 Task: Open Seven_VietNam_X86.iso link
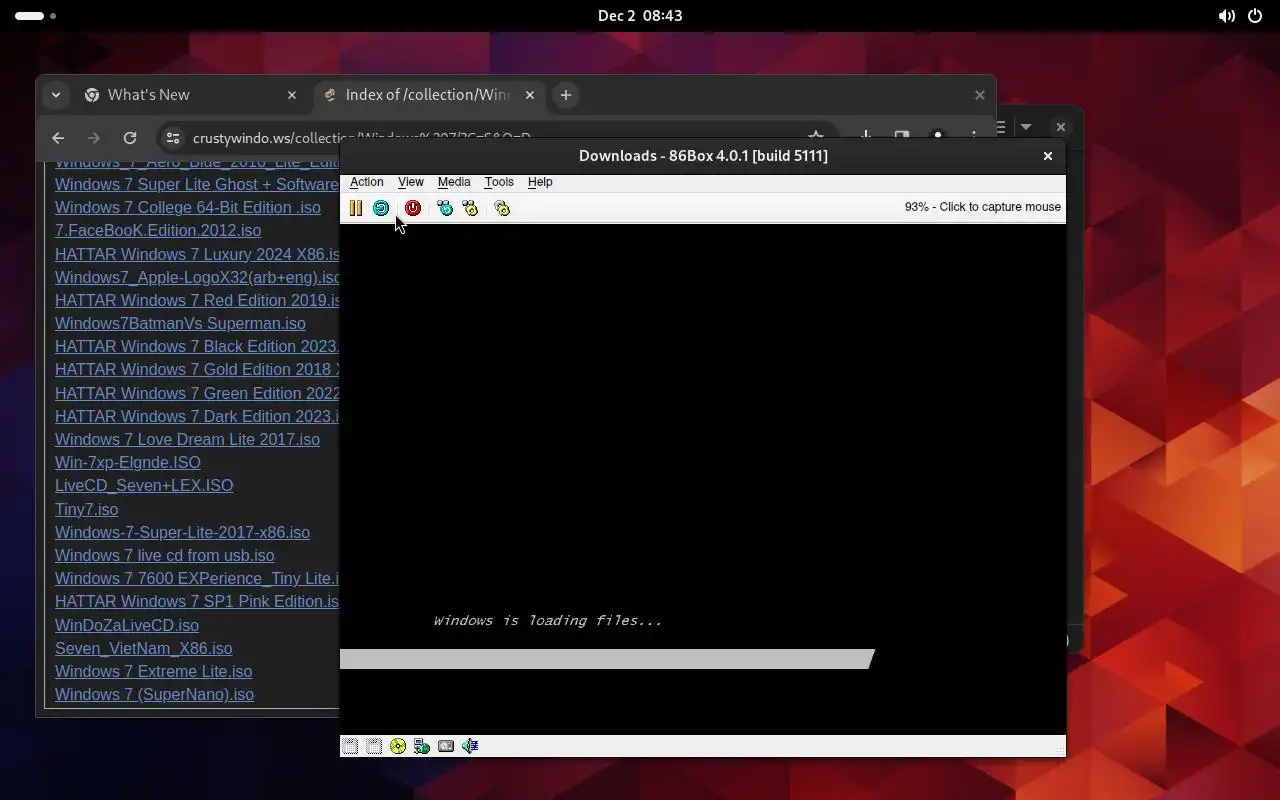pos(143,649)
